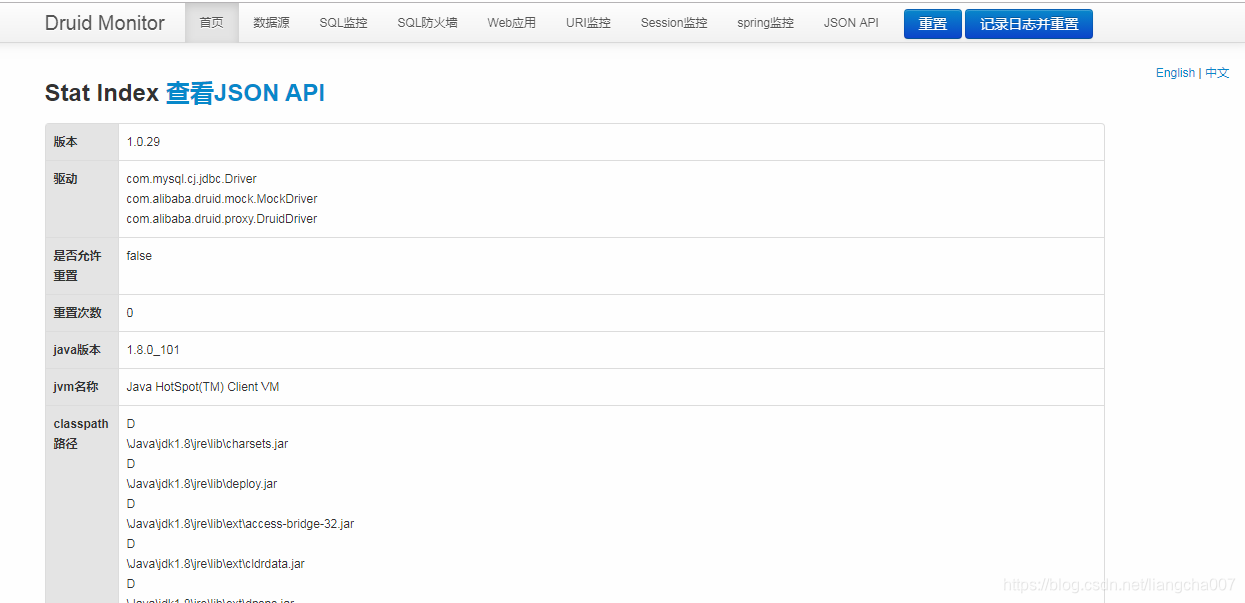
Task: Click the jvm名称 row label
Action: pos(75,387)
